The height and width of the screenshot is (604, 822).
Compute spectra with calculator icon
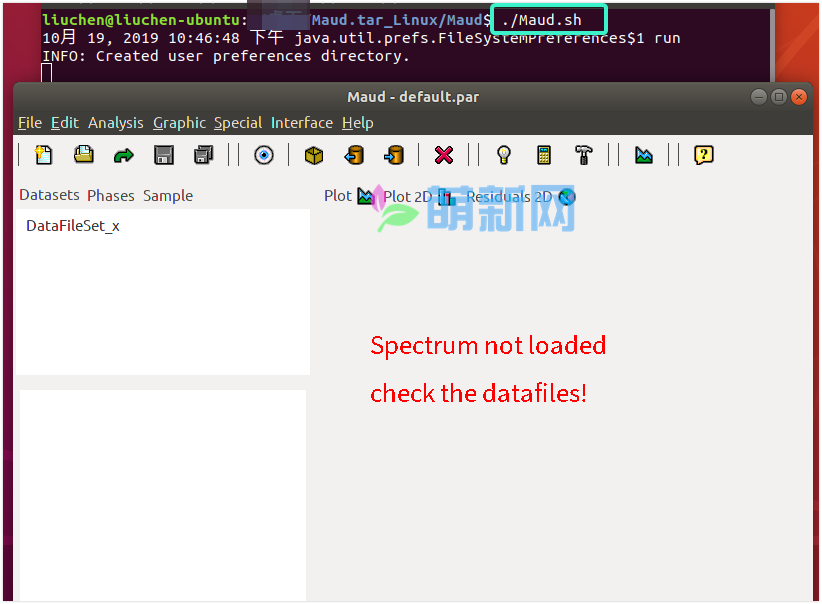[544, 156]
